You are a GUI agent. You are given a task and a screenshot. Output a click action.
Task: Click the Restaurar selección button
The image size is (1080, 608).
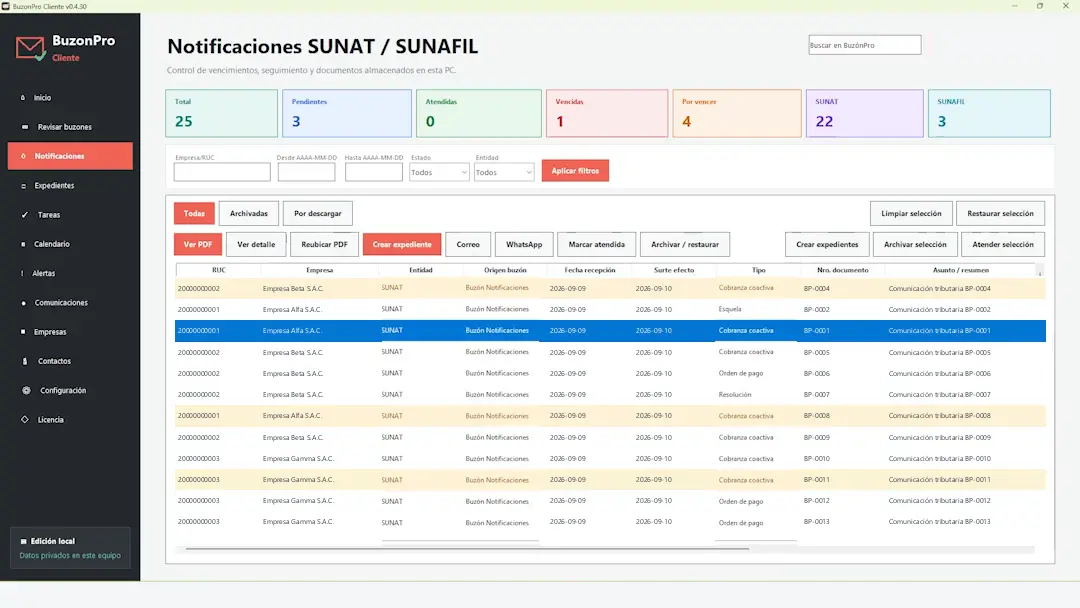[x=1000, y=213]
